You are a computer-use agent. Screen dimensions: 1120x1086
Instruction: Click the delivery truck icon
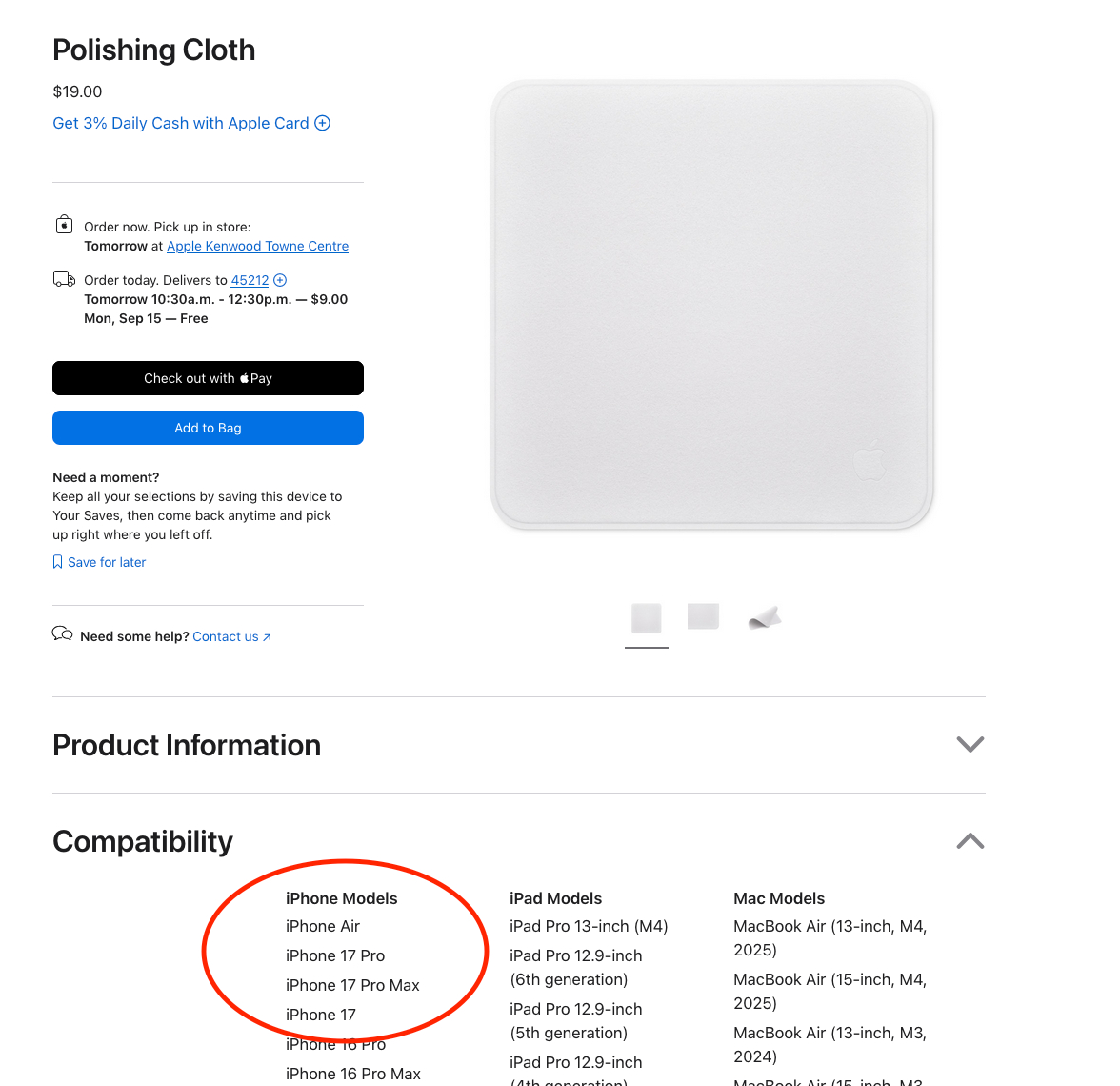pos(64,279)
